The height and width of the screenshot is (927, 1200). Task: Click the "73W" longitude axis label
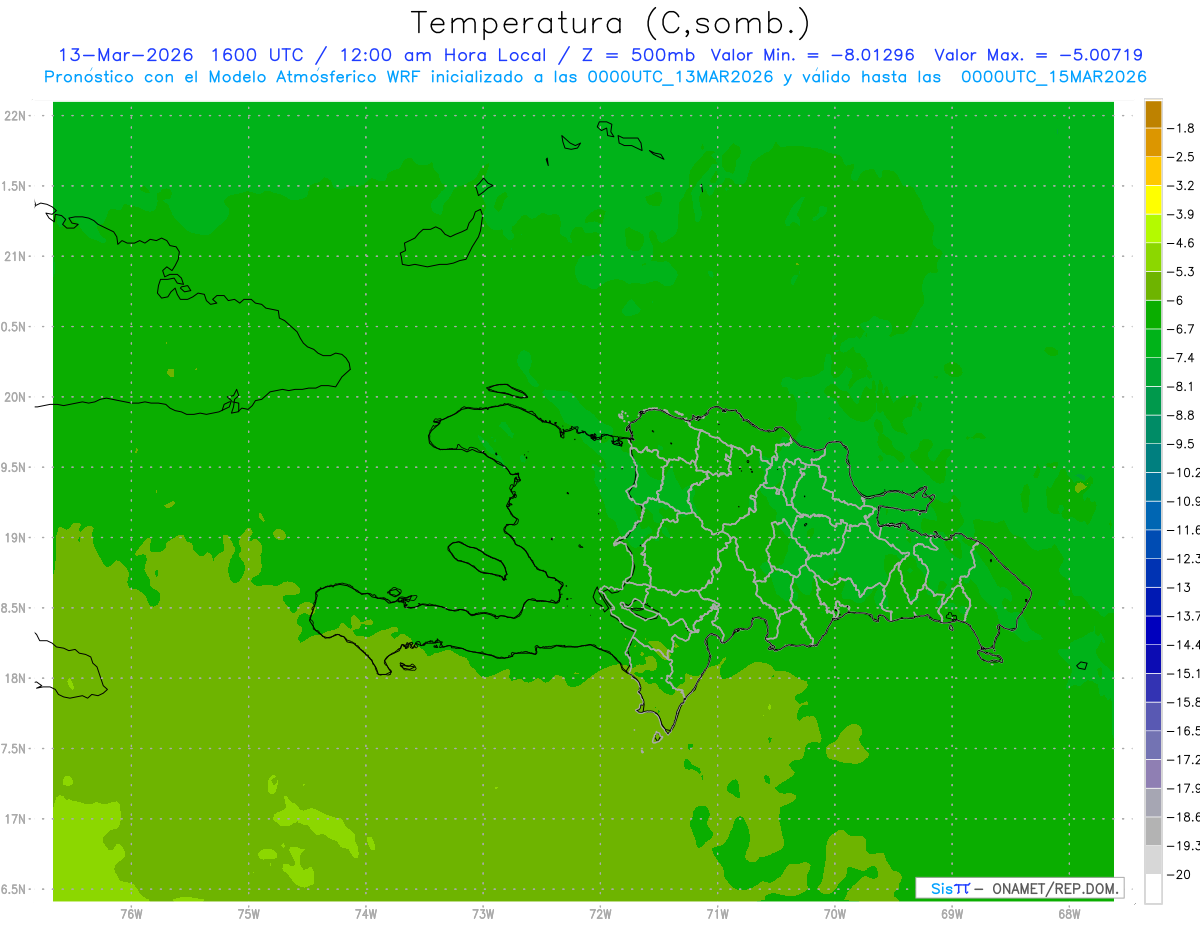point(483,912)
